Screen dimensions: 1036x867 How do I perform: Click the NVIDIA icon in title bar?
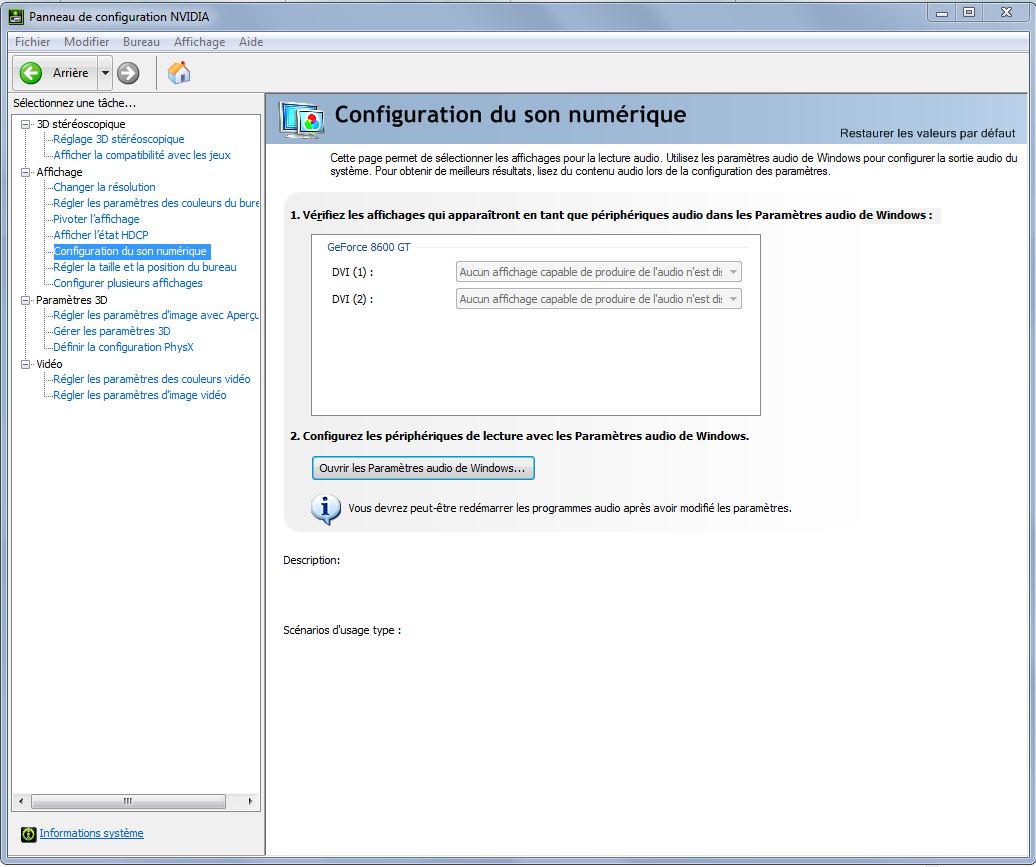tap(15, 16)
